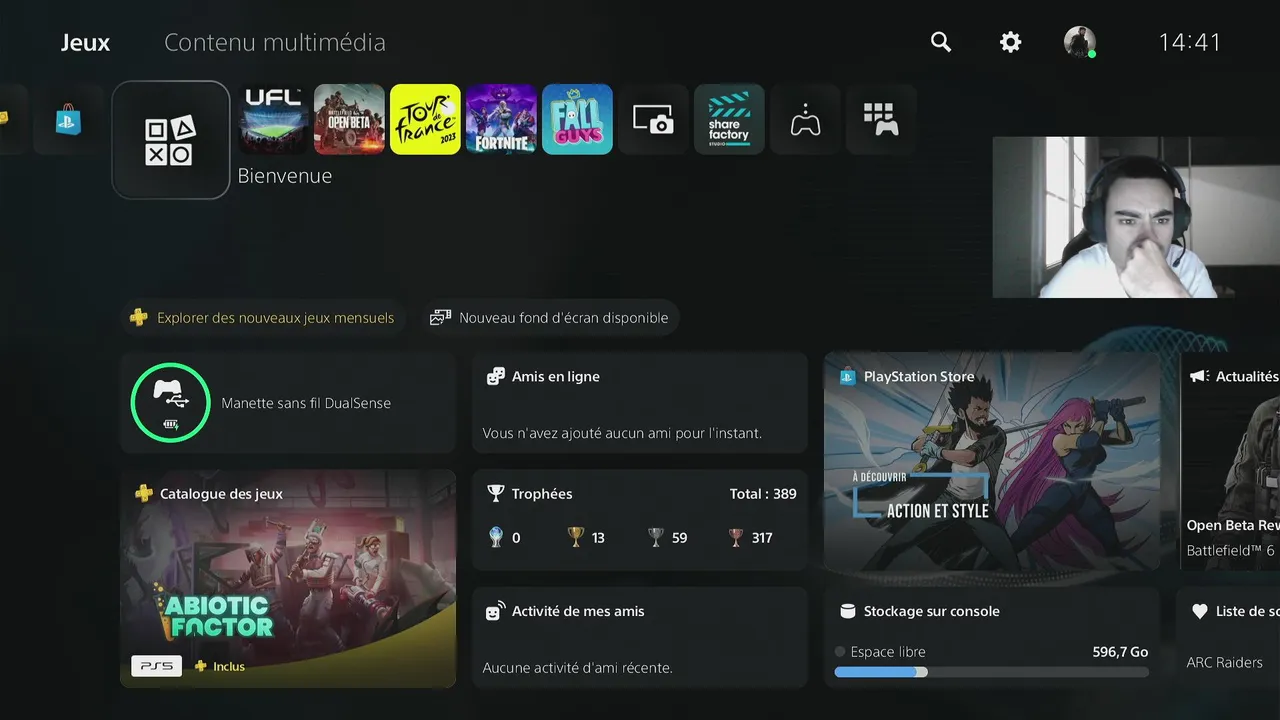Launch the UFL game tile
This screenshot has width=1280, height=720.
(274, 119)
